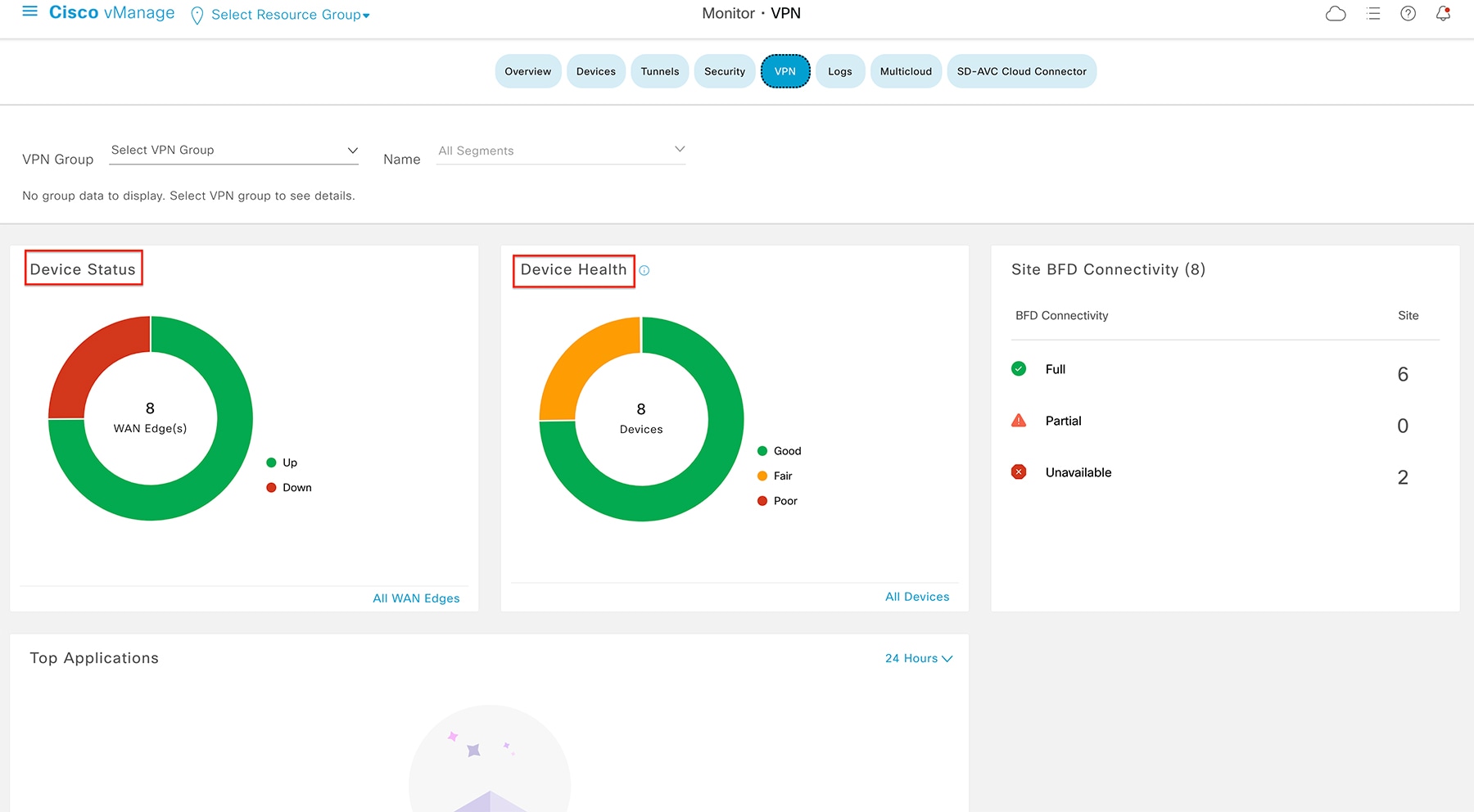Click the 8 WAN Edge(s) center label
Screen dimensions: 1474x812
pyautogui.click(x=150, y=417)
